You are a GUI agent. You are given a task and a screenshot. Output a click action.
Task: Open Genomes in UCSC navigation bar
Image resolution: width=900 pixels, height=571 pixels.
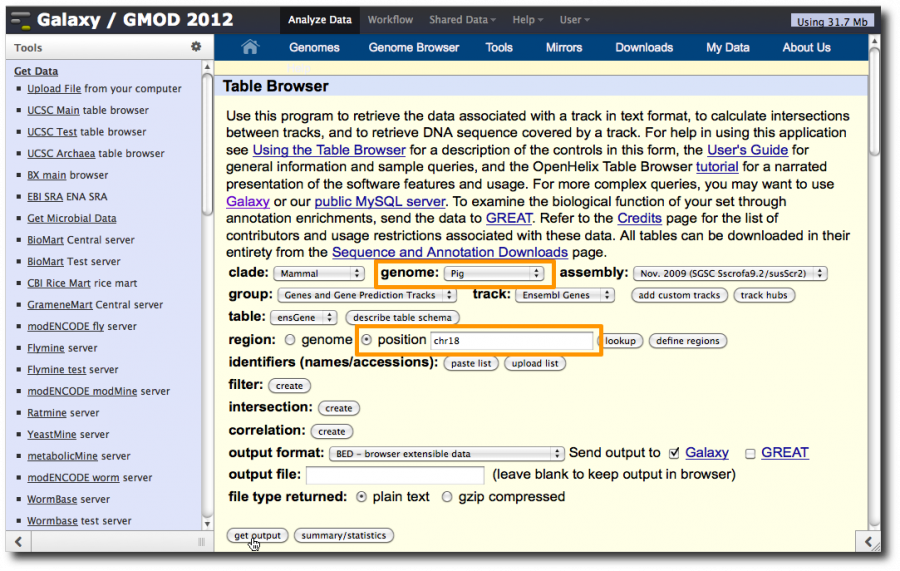(x=314, y=47)
